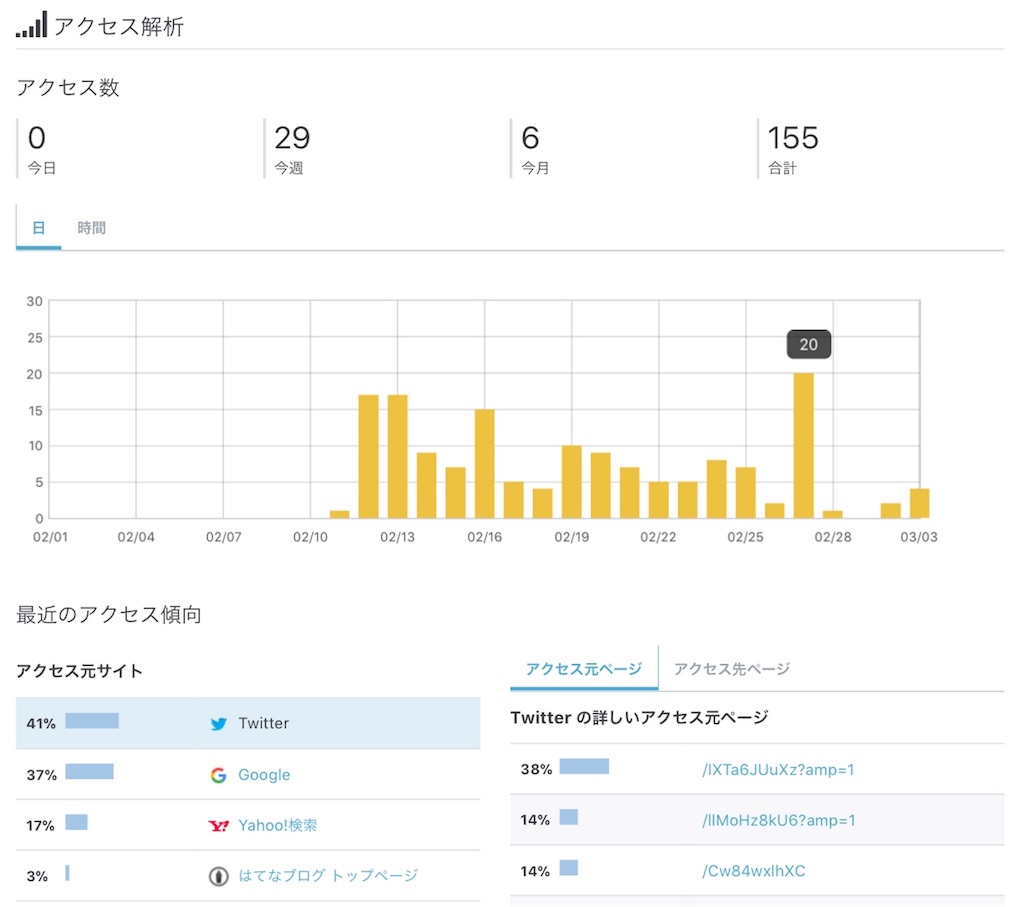Click the 20 tooltip above the chart
The width and height of the screenshot is (1024, 907).
[x=808, y=344]
